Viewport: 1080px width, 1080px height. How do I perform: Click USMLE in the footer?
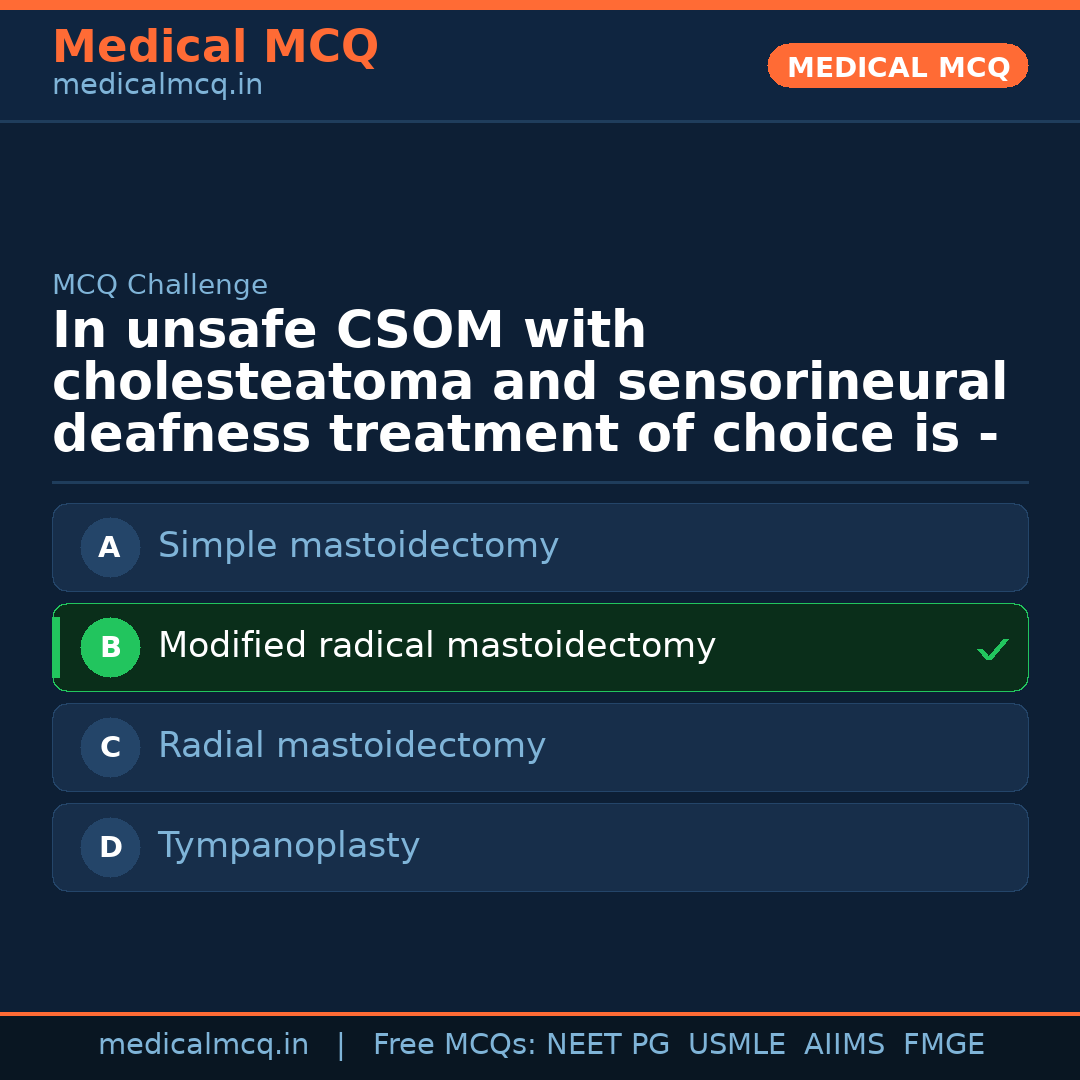736,1045
